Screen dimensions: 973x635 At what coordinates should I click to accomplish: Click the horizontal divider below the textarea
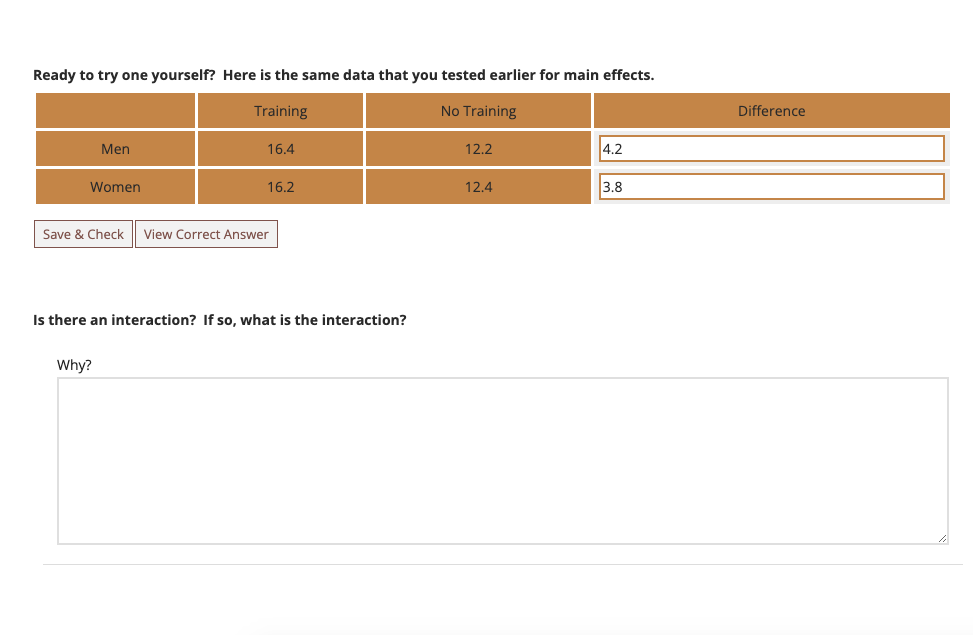point(500,564)
